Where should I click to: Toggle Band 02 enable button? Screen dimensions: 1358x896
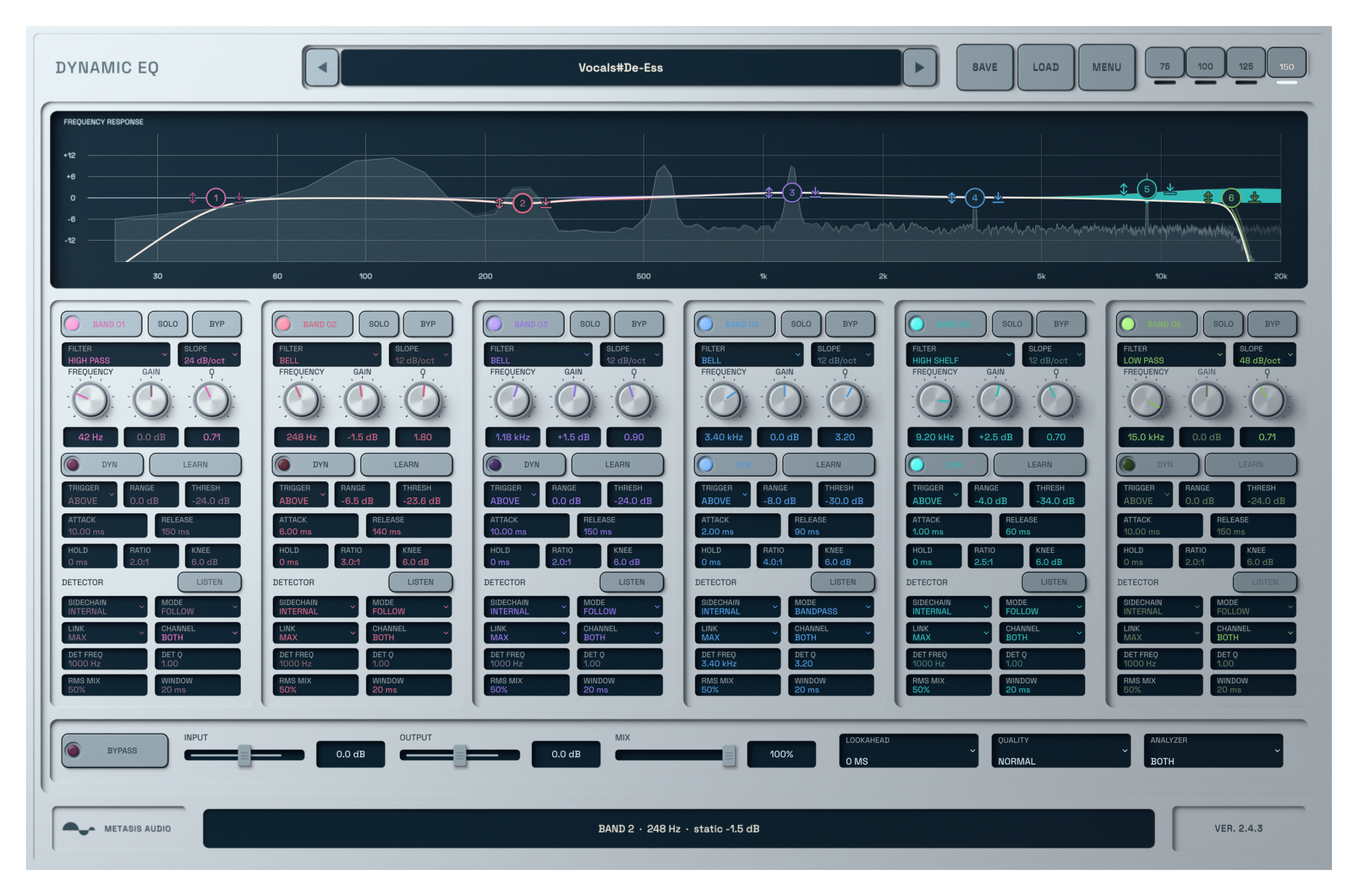click(312, 323)
